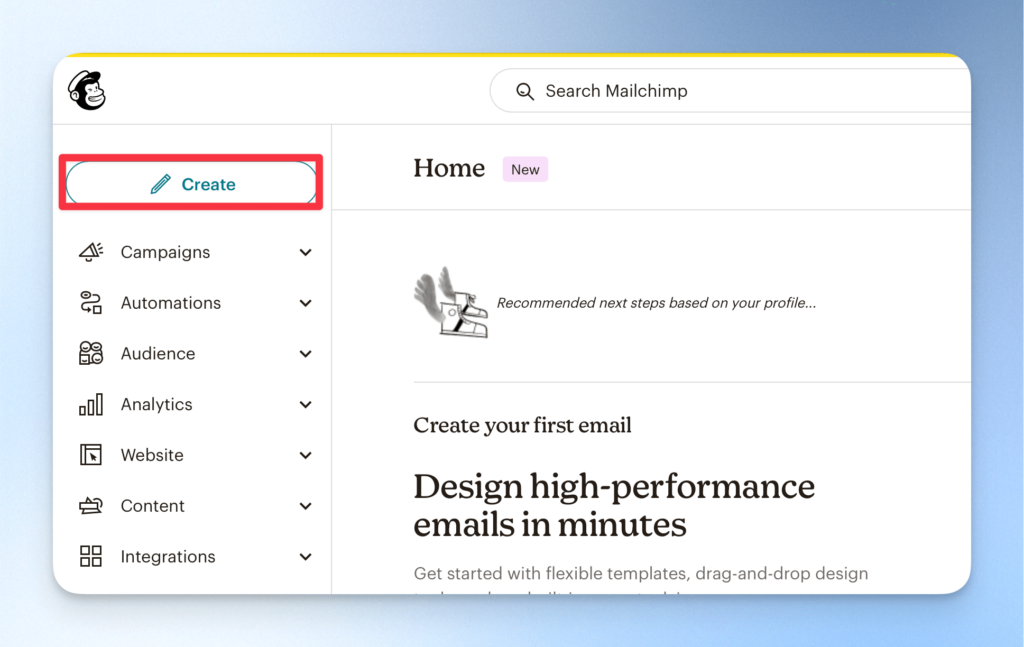This screenshot has height=647, width=1024.
Task: Click the pencil icon on Create
Action: pyautogui.click(x=161, y=184)
